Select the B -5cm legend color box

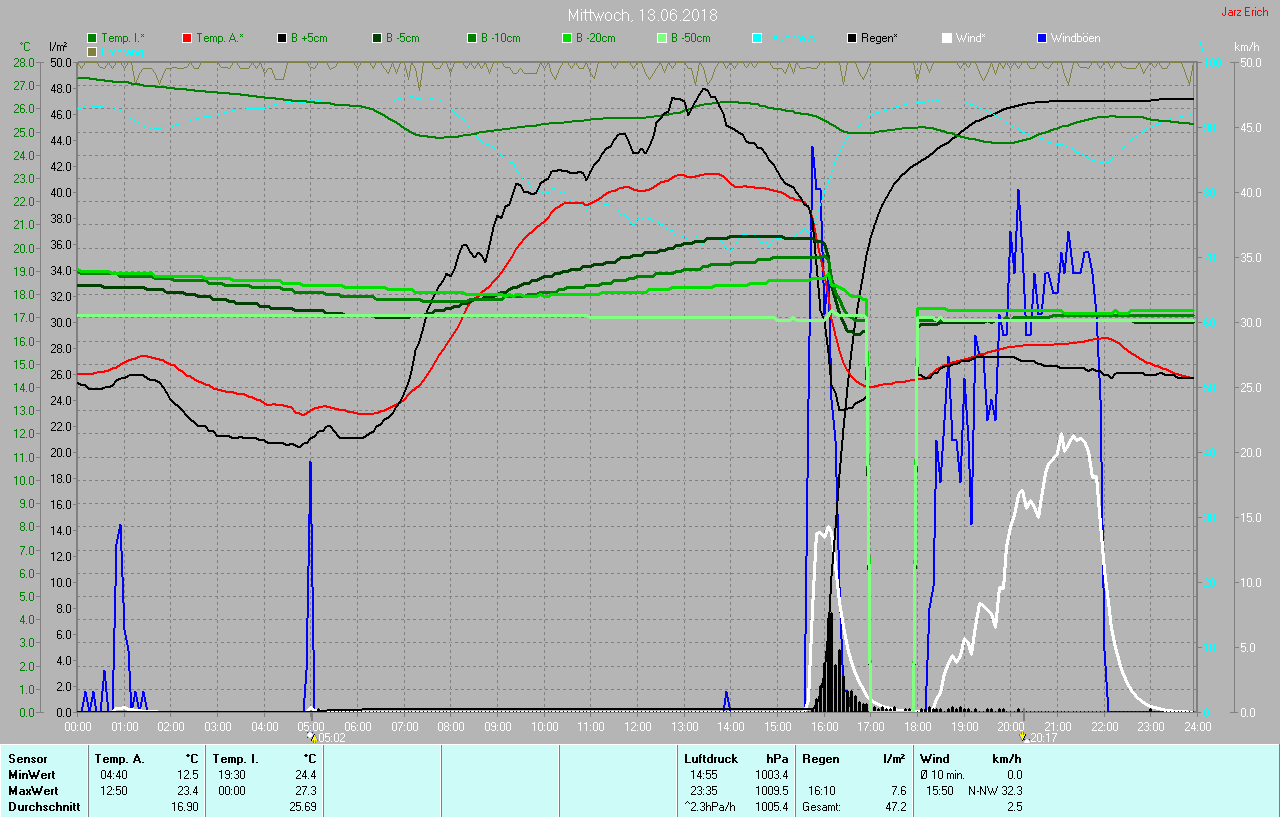(378, 38)
